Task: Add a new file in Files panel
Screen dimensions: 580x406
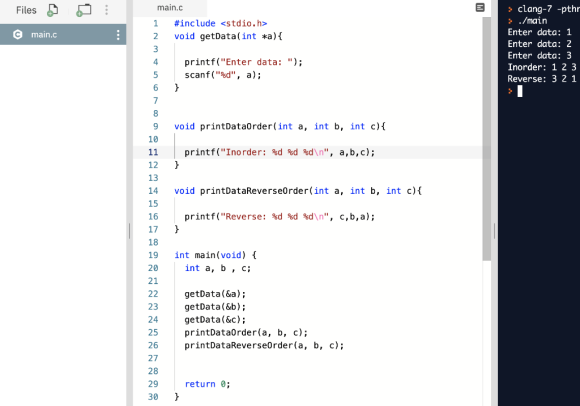Action: click(x=52, y=10)
